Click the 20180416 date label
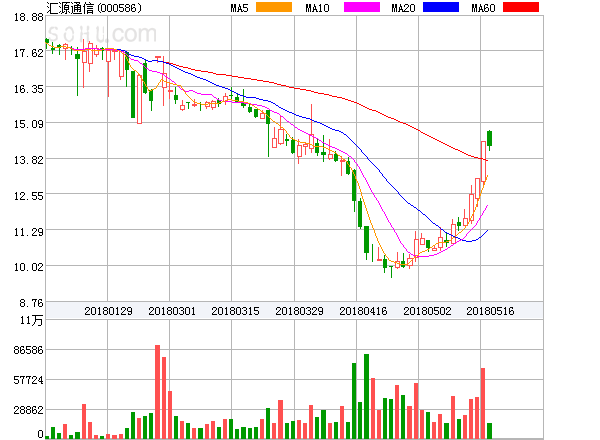This screenshot has width=600, height=440. (363, 311)
